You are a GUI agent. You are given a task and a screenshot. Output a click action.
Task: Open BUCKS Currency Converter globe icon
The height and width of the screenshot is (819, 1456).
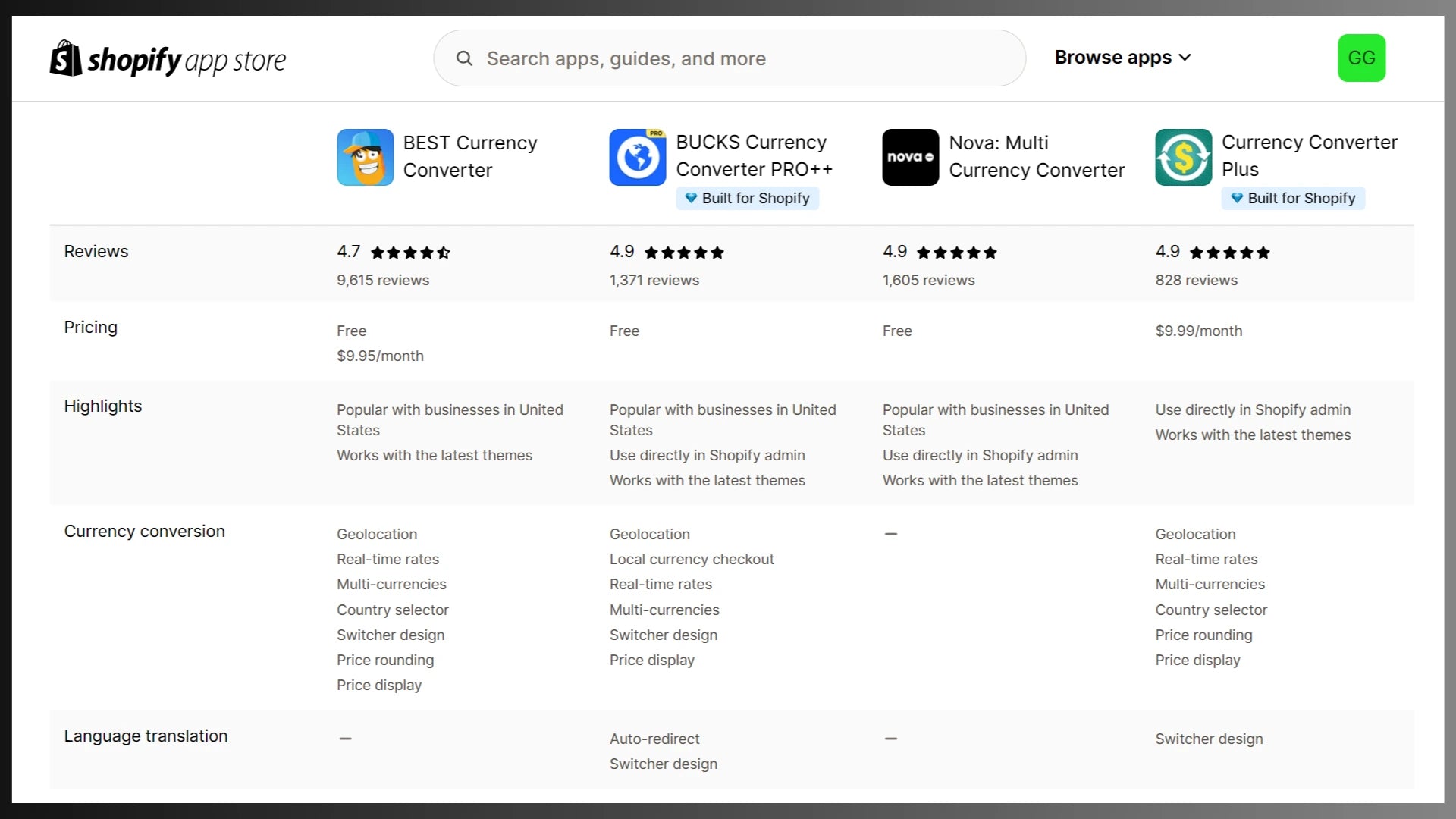638,157
